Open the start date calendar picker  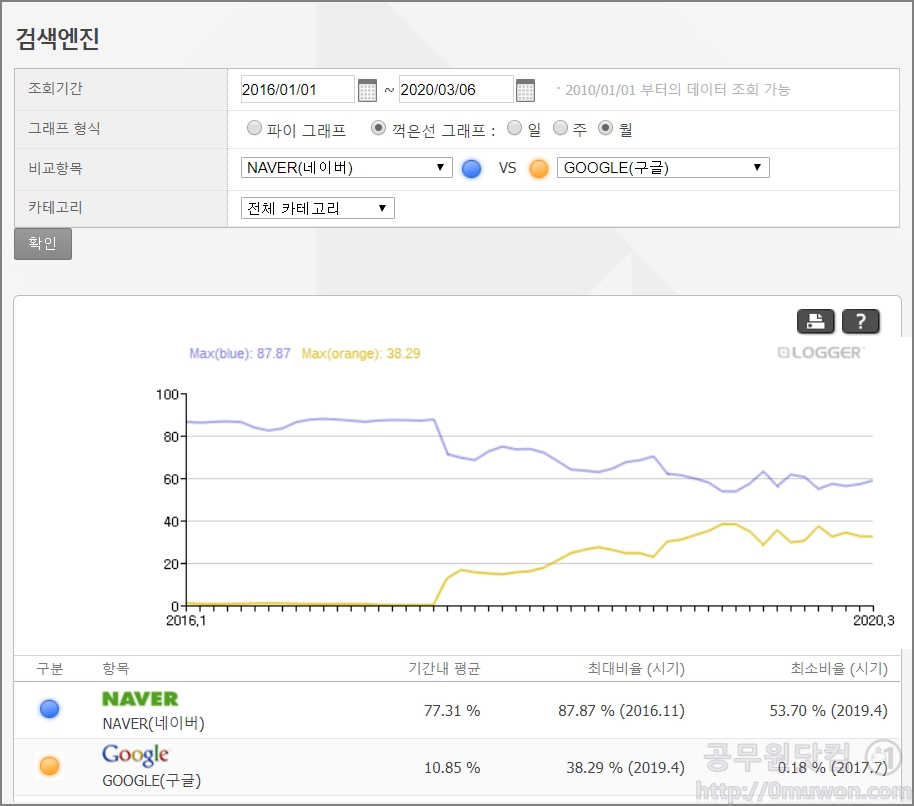(367, 90)
